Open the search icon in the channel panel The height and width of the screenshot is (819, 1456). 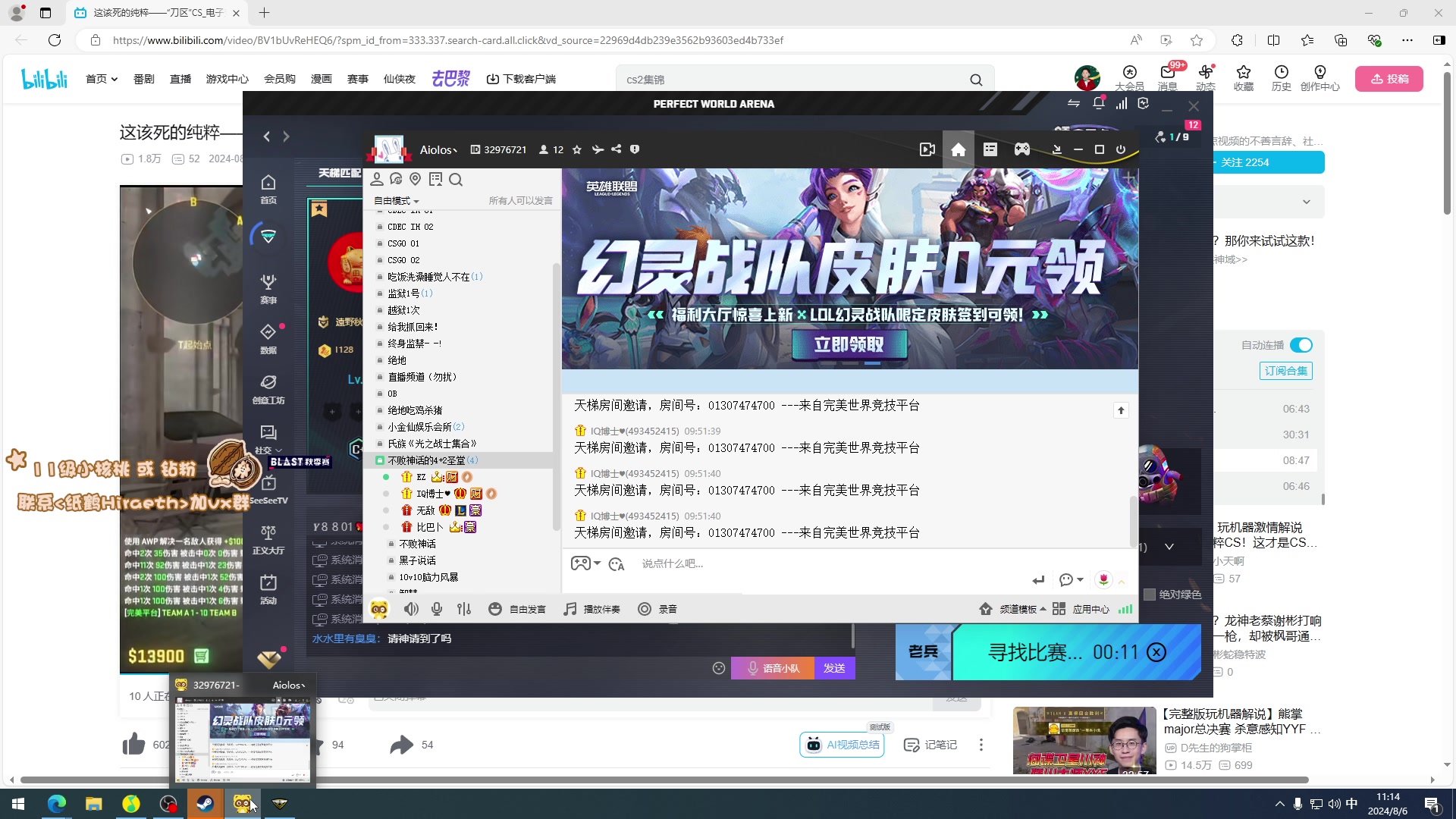coord(456,180)
